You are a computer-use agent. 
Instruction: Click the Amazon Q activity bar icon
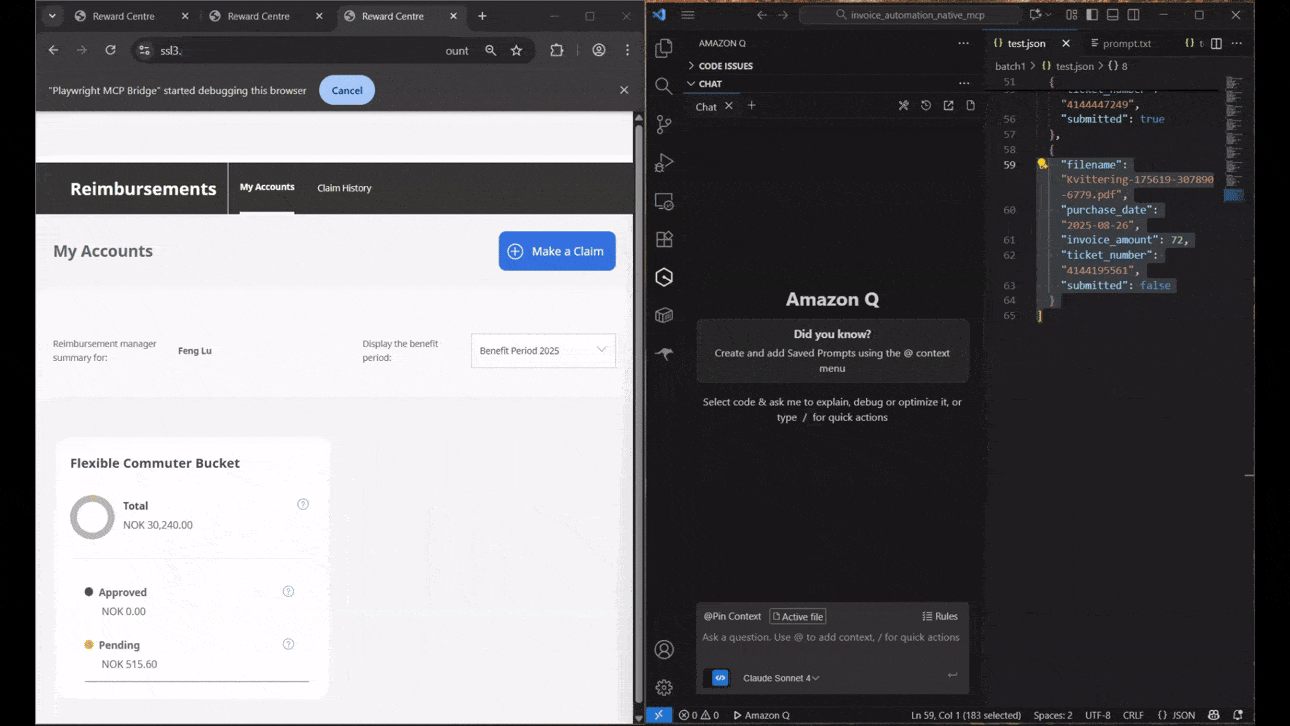point(664,277)
